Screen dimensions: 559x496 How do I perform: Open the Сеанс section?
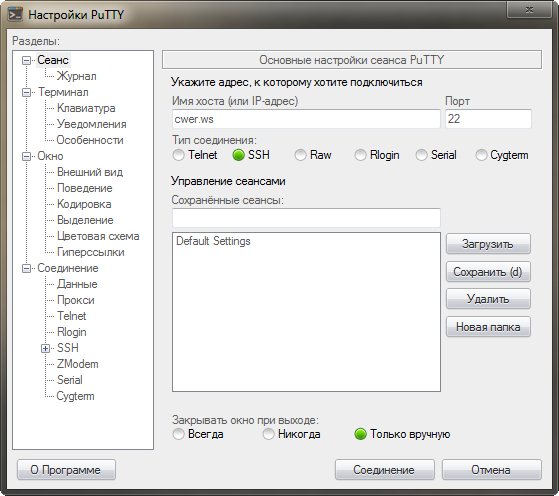coord(53,60)
